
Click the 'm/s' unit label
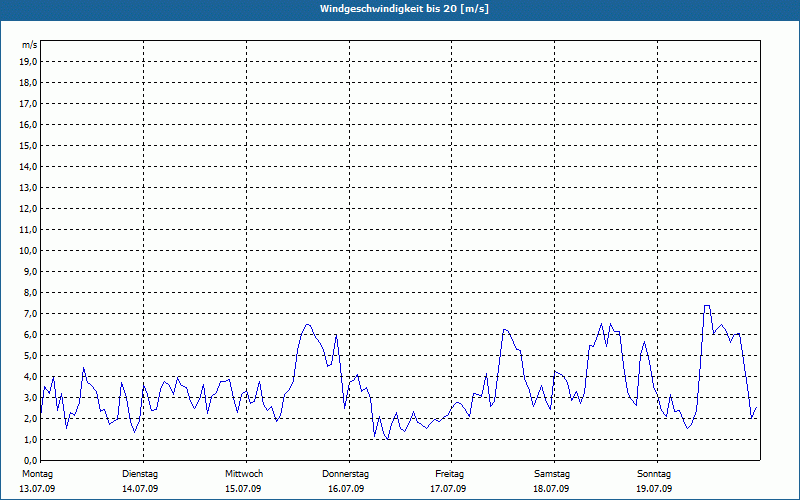click(x=30, y=45)
